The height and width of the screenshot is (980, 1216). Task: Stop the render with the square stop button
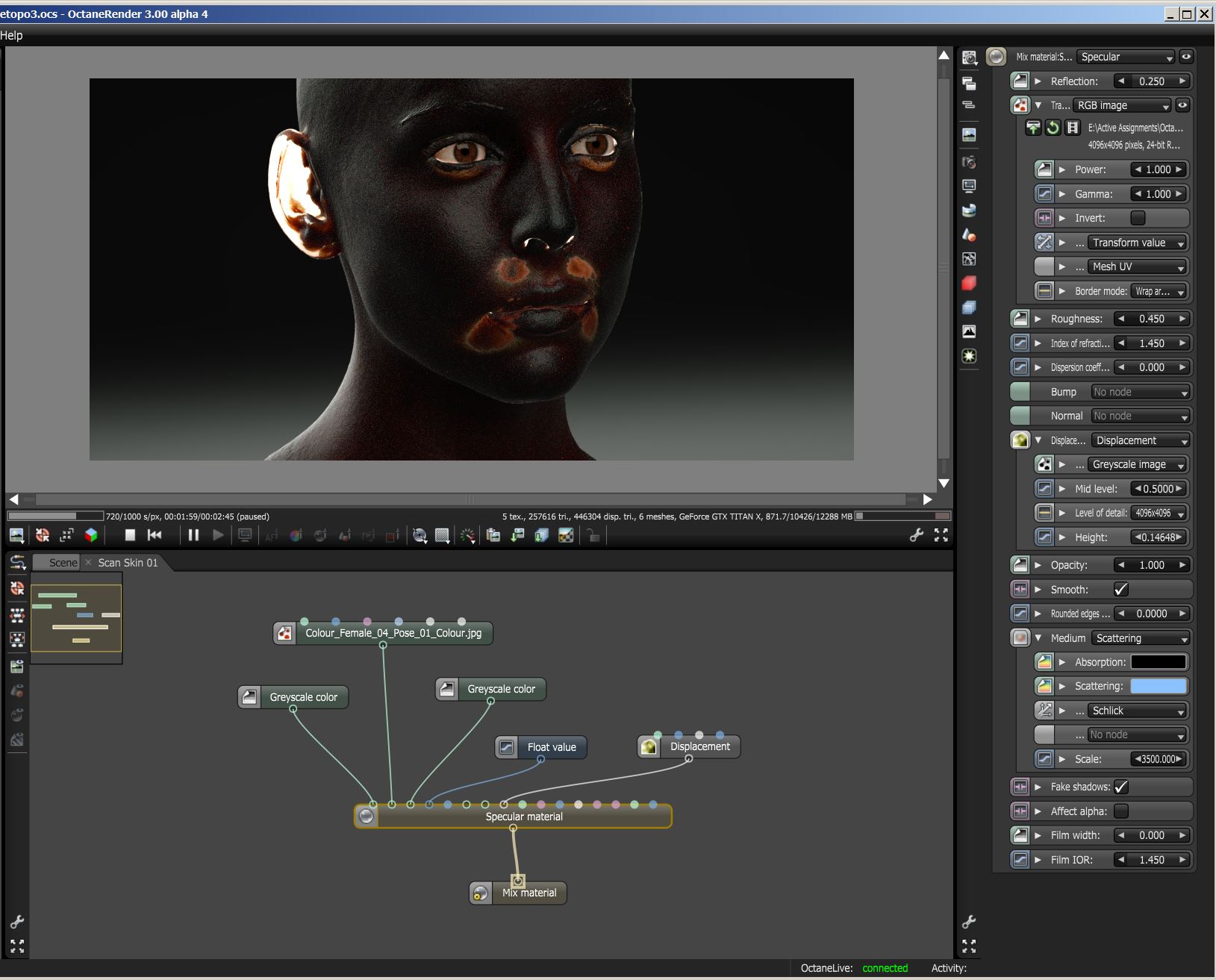click(130, 534)
